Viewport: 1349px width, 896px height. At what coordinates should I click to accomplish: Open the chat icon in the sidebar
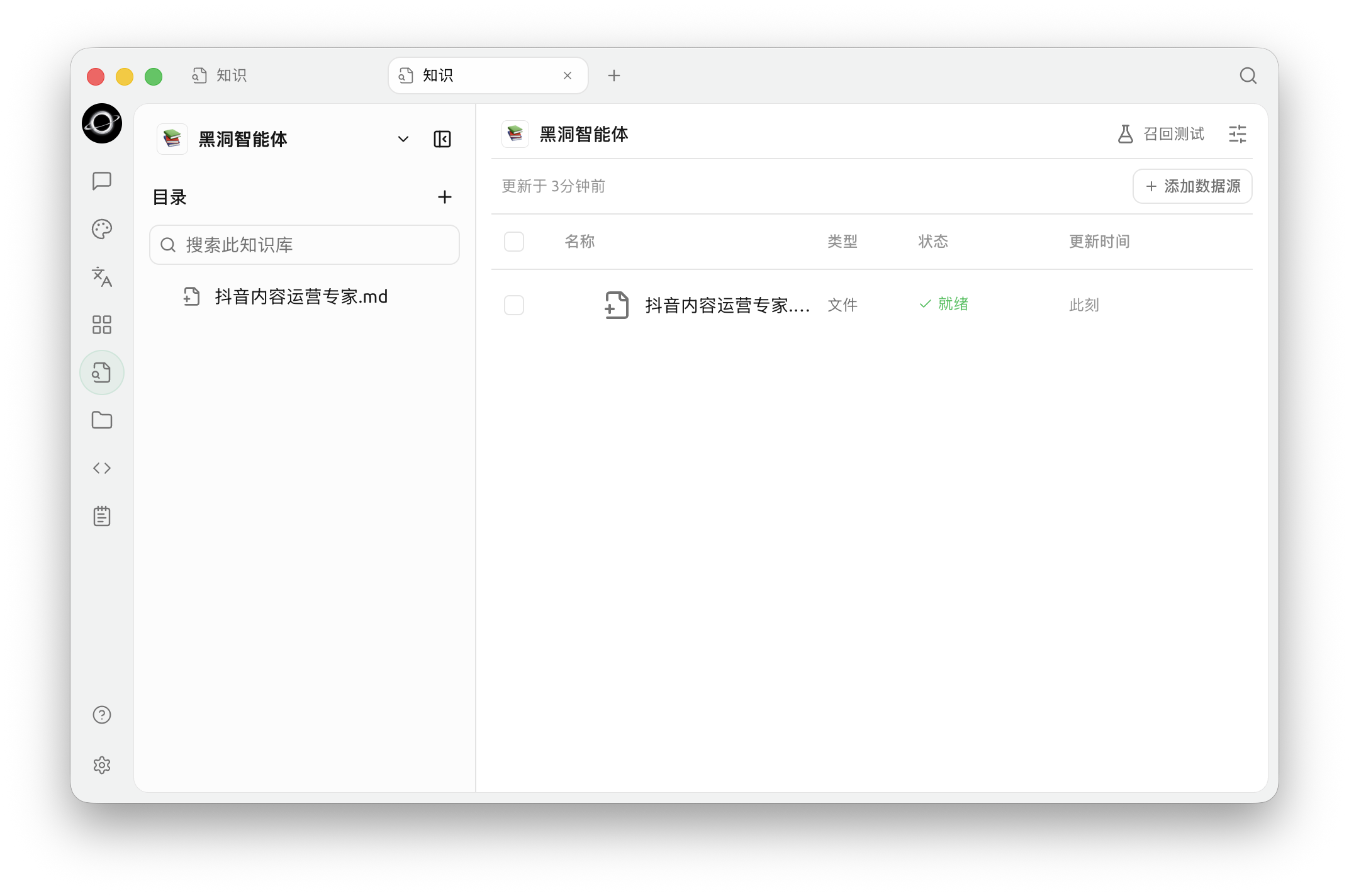tap(101, 181)
